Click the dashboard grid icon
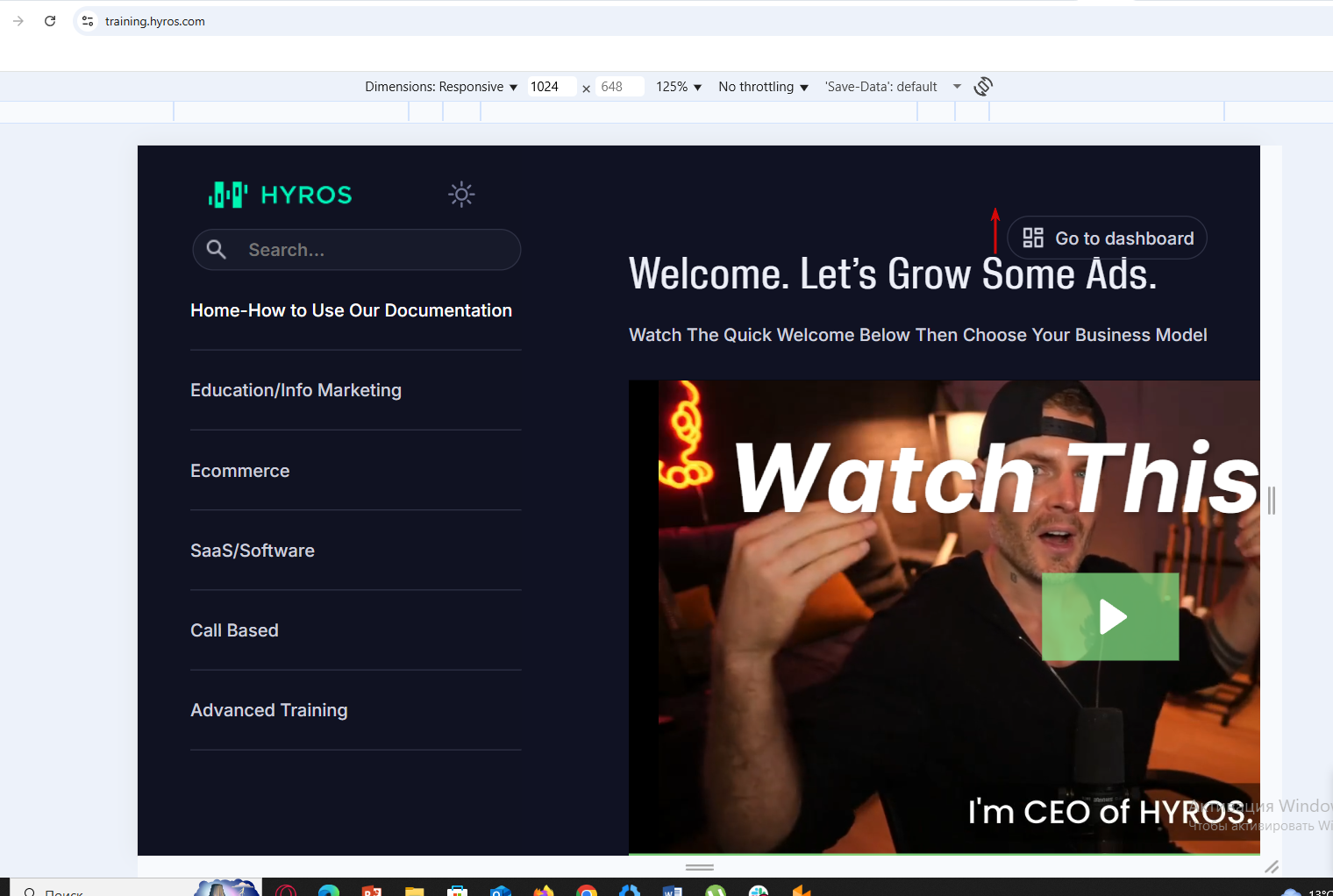 (x=1033, y=238)
